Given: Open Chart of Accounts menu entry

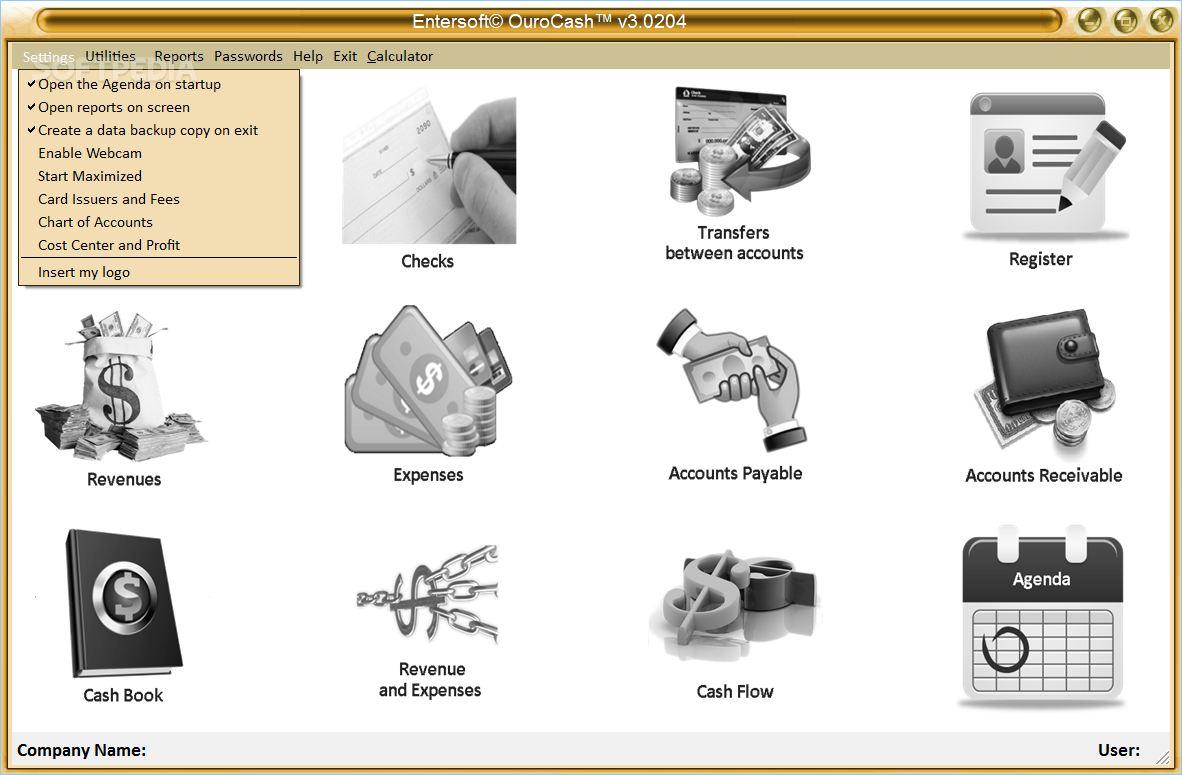Looking at the screenshot, I should tap(159, 222).
